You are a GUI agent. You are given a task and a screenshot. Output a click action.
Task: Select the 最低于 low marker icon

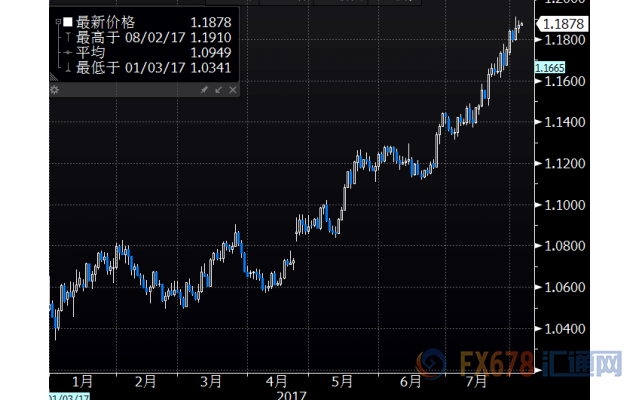click(x=66, y=65)
